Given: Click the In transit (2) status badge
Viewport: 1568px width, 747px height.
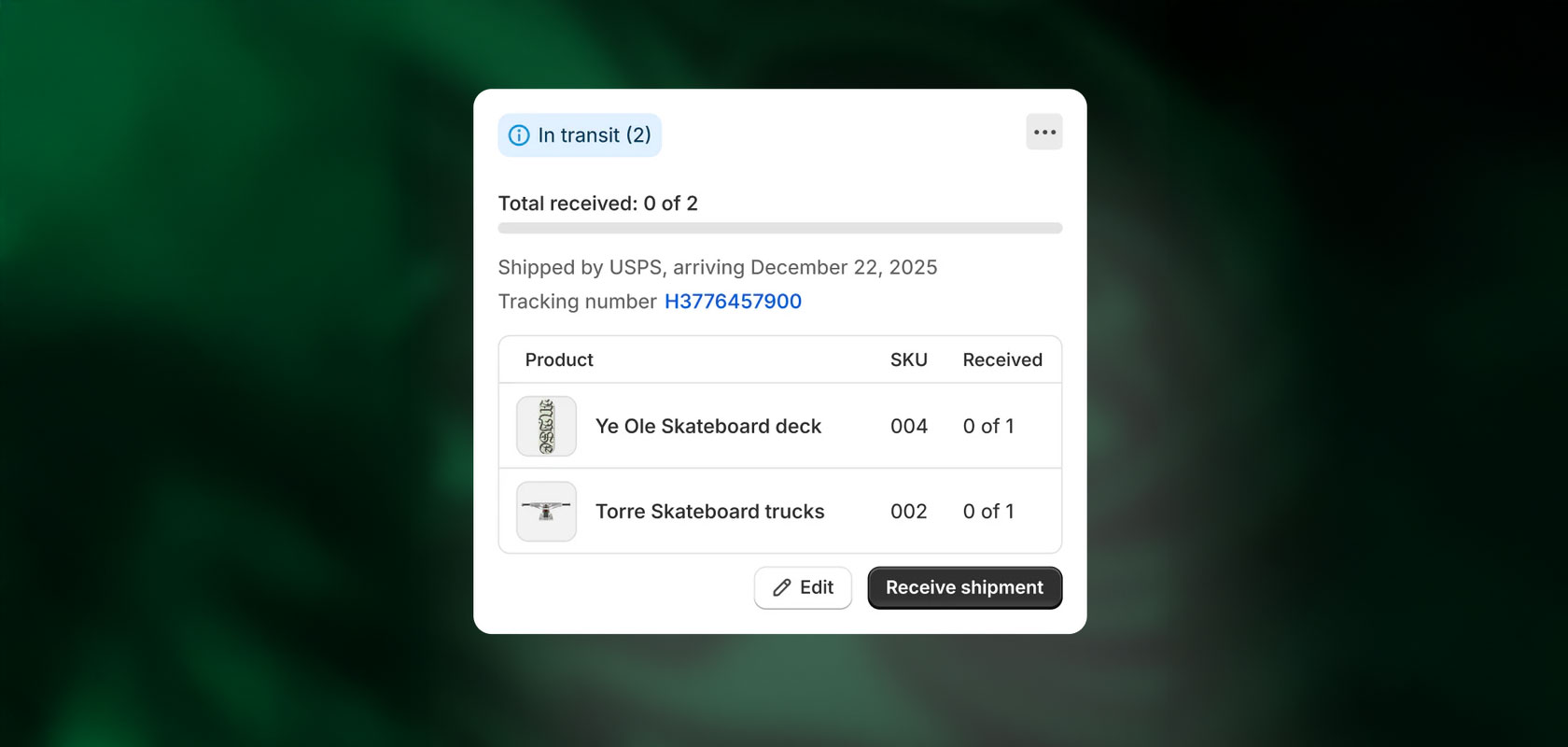Looking at the screenshot, I should [579, 135].
